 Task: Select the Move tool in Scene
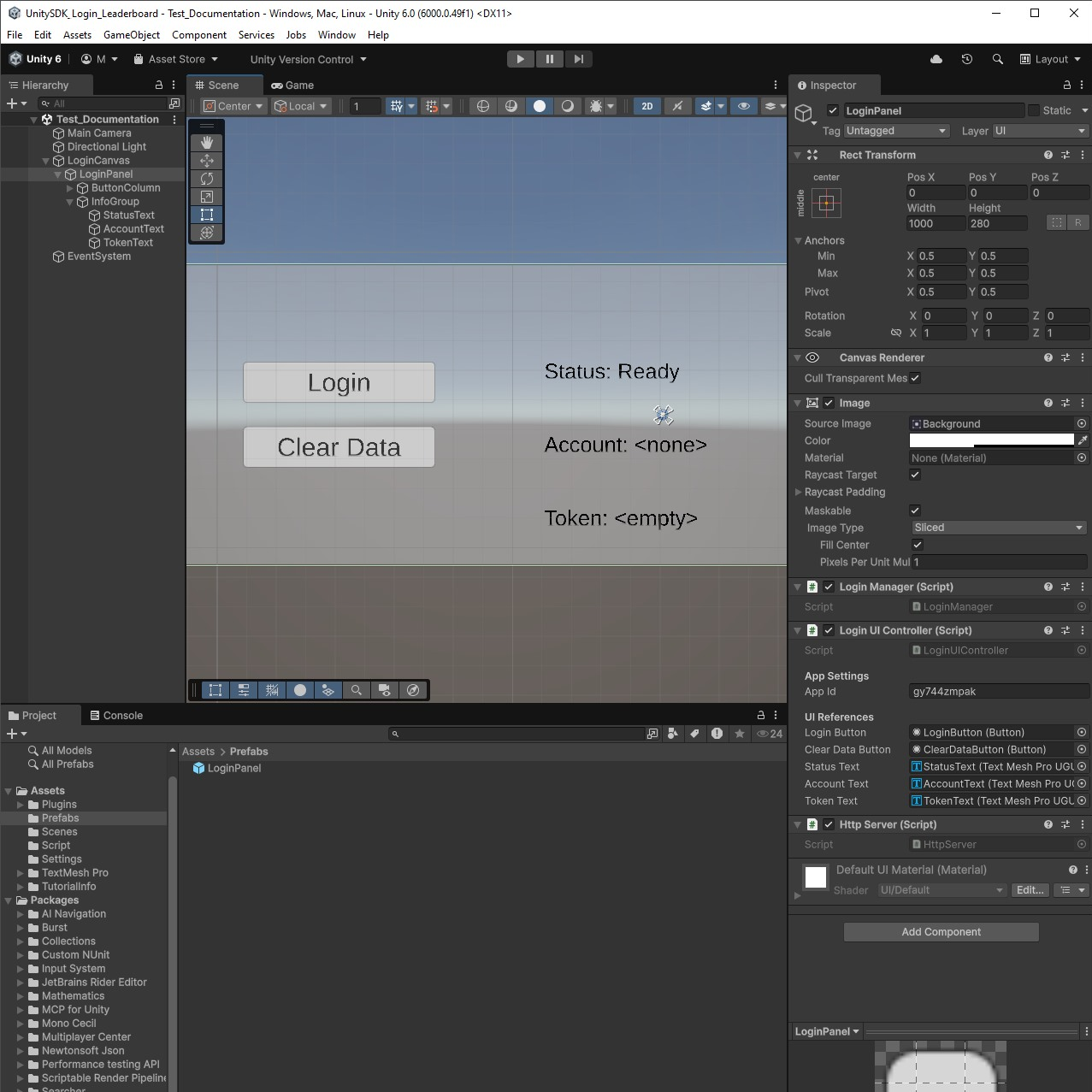[207, 161]
